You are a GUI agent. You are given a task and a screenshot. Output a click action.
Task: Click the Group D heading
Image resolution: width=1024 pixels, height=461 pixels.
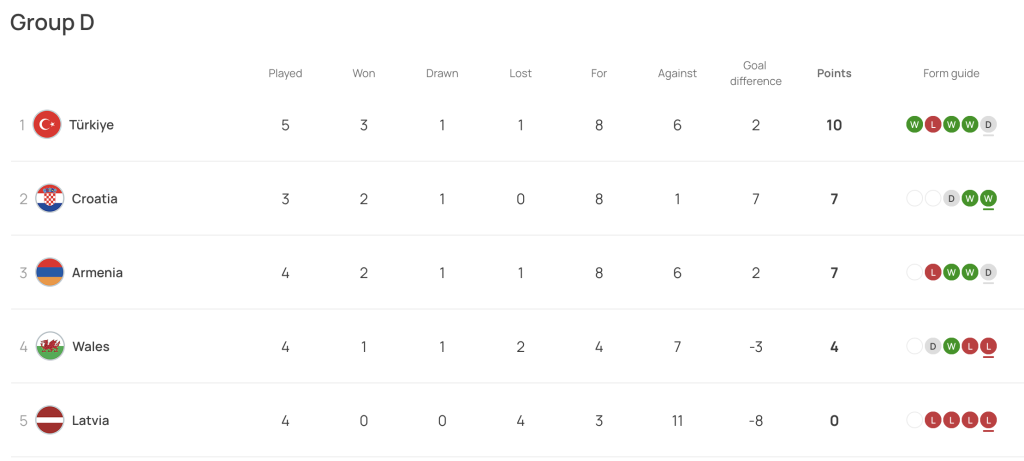click(52, 23)
